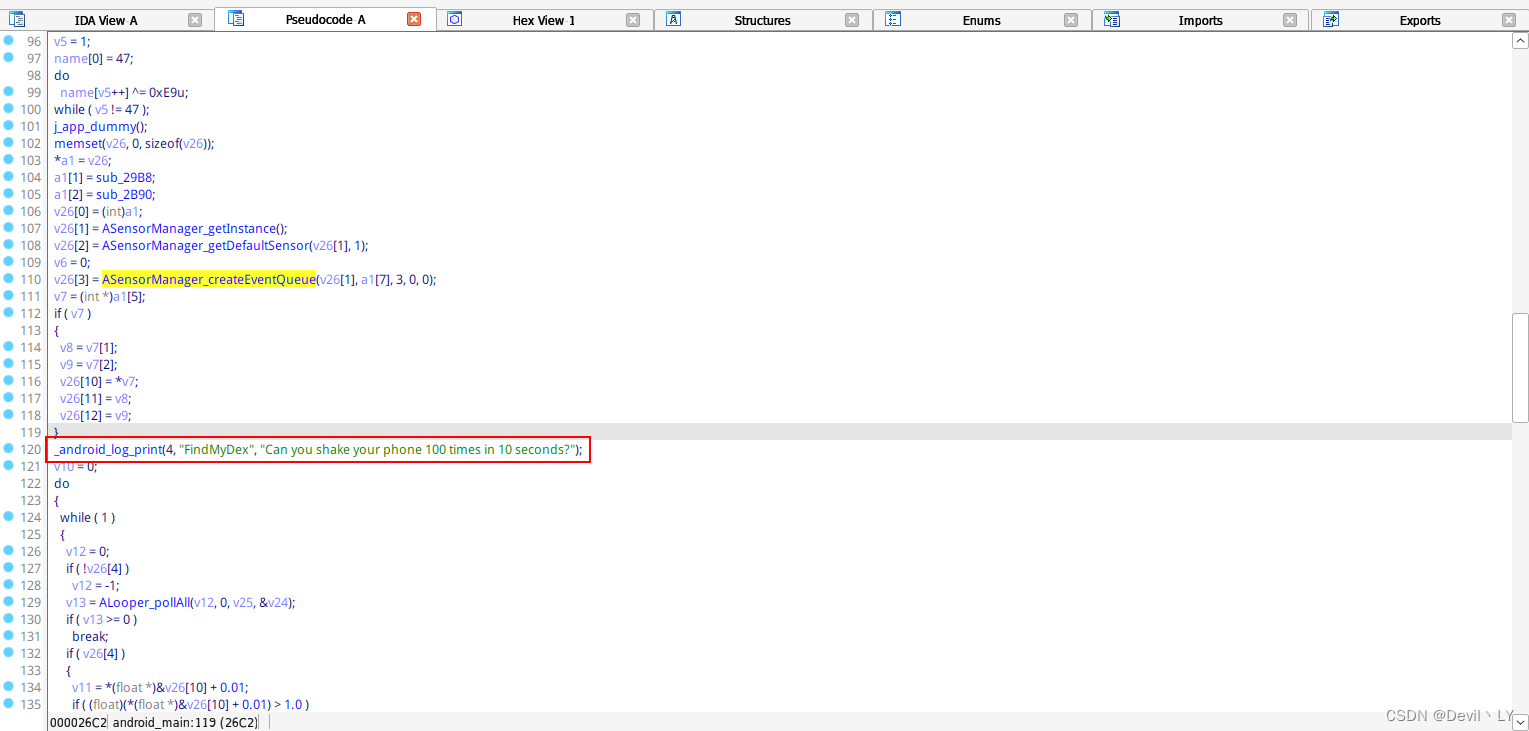The width and height of the screenshot is (1529, 731).
Task: Click the IDA View A tab icon
Action: pos(17,19)
